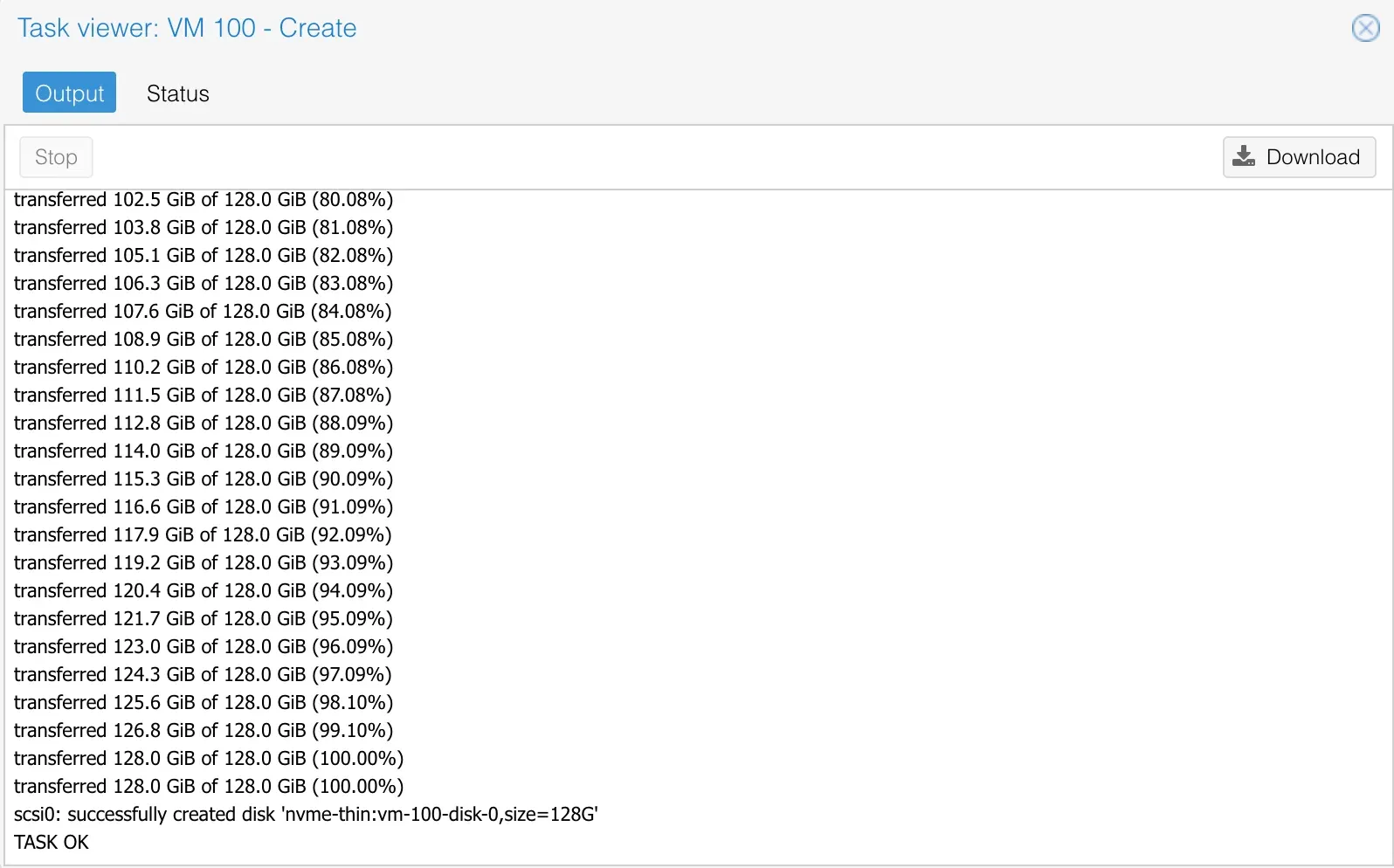Click the 116.6 GiB (91.09%) entry
Image resolution: width=1394 pixels, height=868 pixels.
tap(204, 506)
